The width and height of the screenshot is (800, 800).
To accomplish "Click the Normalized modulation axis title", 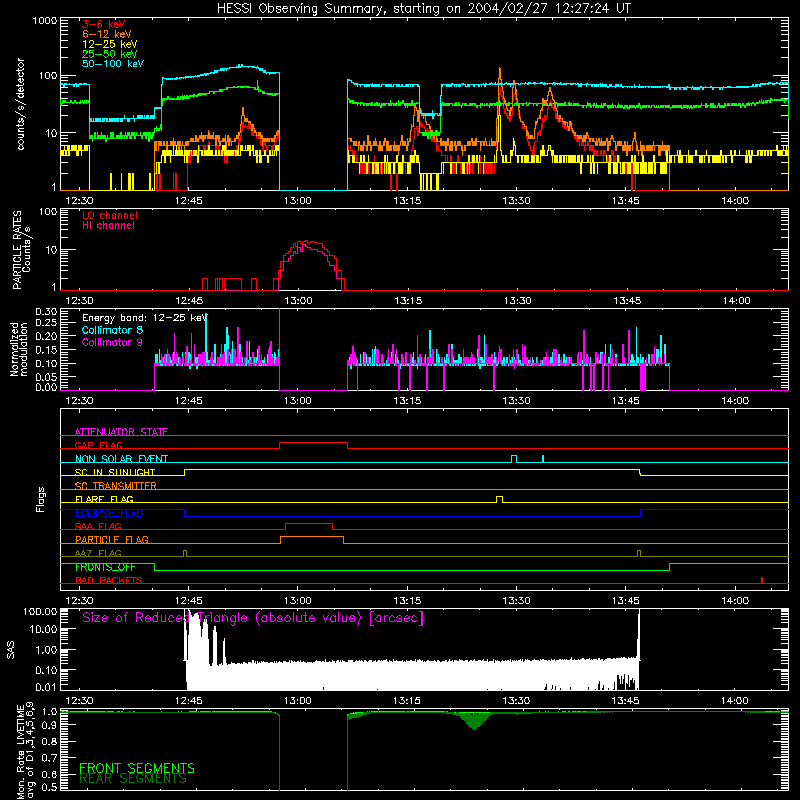I will pos(19,349).
